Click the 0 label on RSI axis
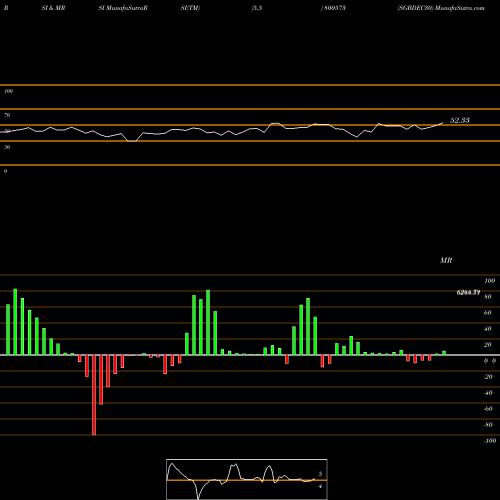 pos(5,171)
